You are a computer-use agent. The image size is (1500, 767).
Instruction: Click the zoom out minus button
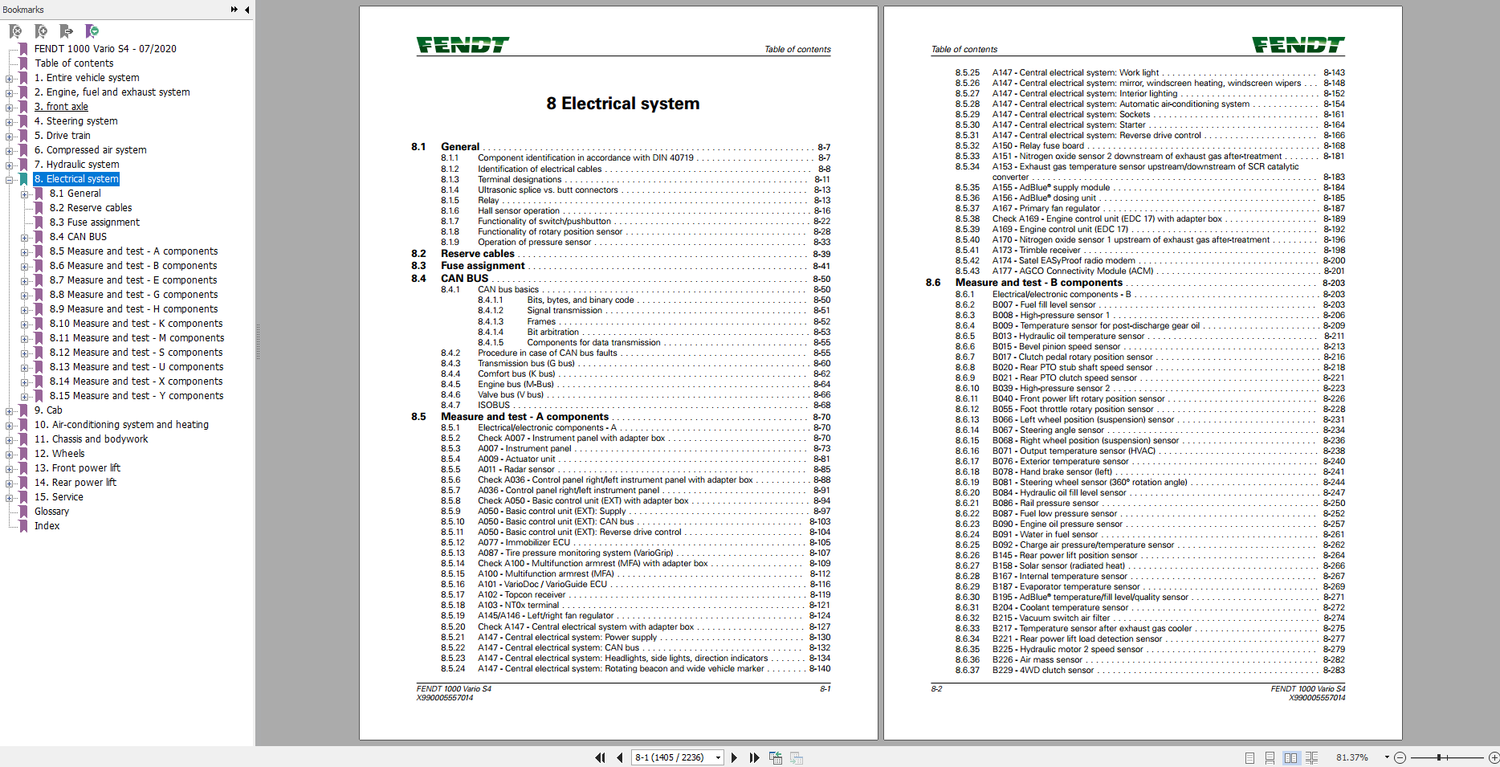coord(1400,758)
